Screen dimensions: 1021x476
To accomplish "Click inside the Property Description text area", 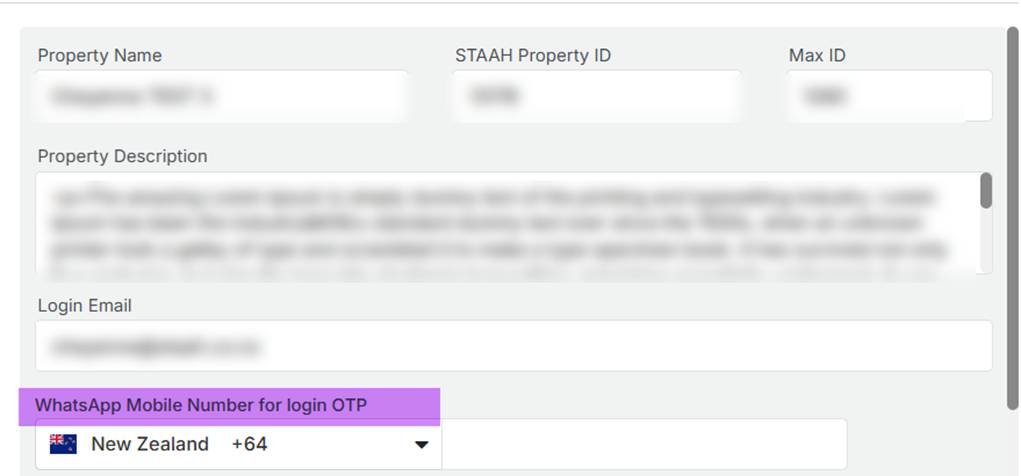I will [505, 223].
